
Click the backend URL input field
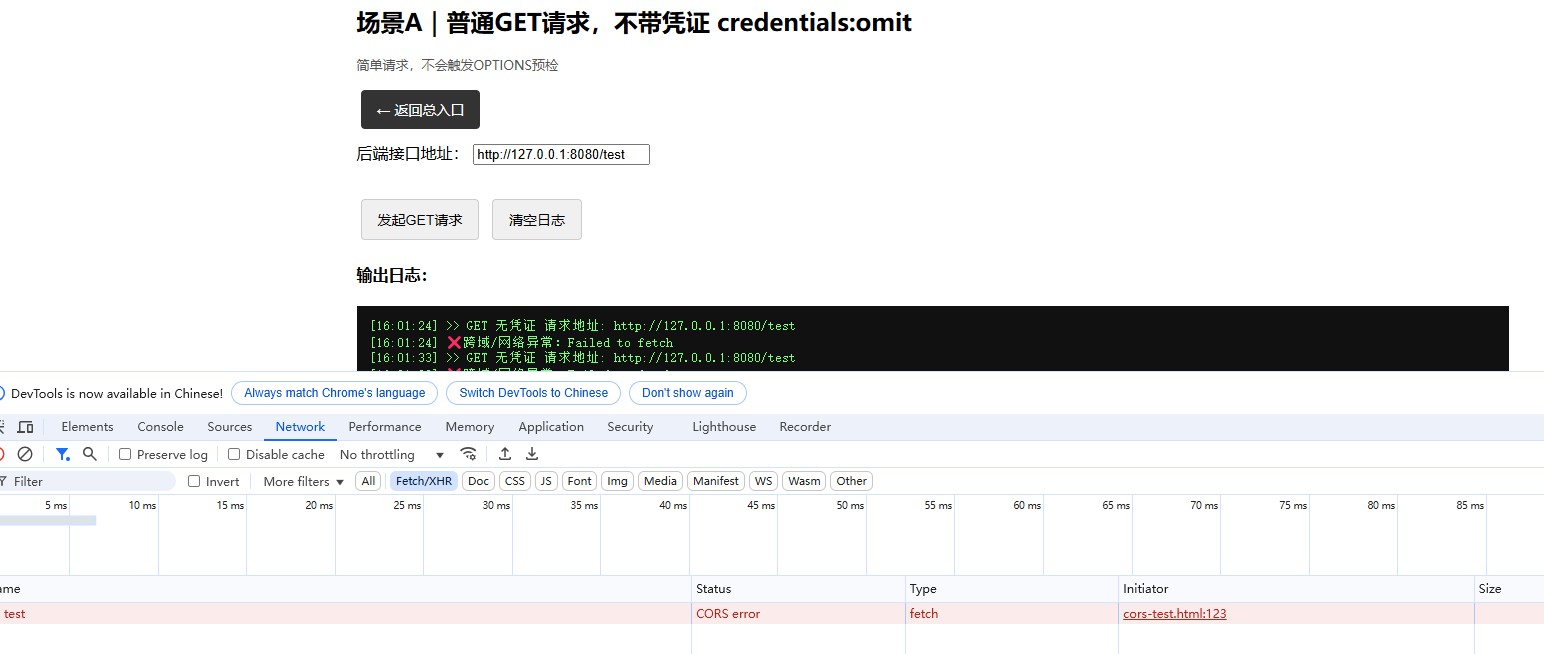(x=561, y=154)
